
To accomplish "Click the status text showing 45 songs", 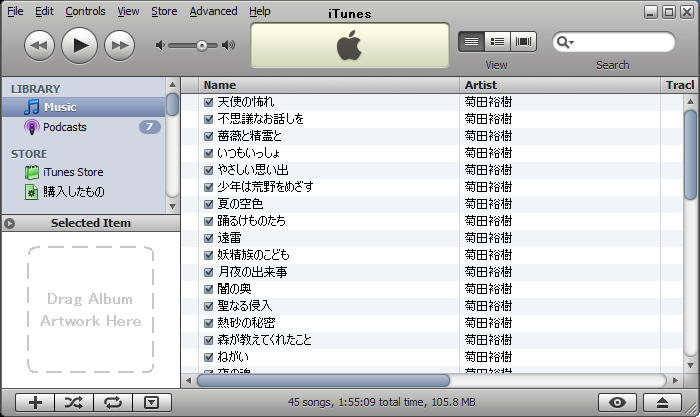I will [381, 403].
